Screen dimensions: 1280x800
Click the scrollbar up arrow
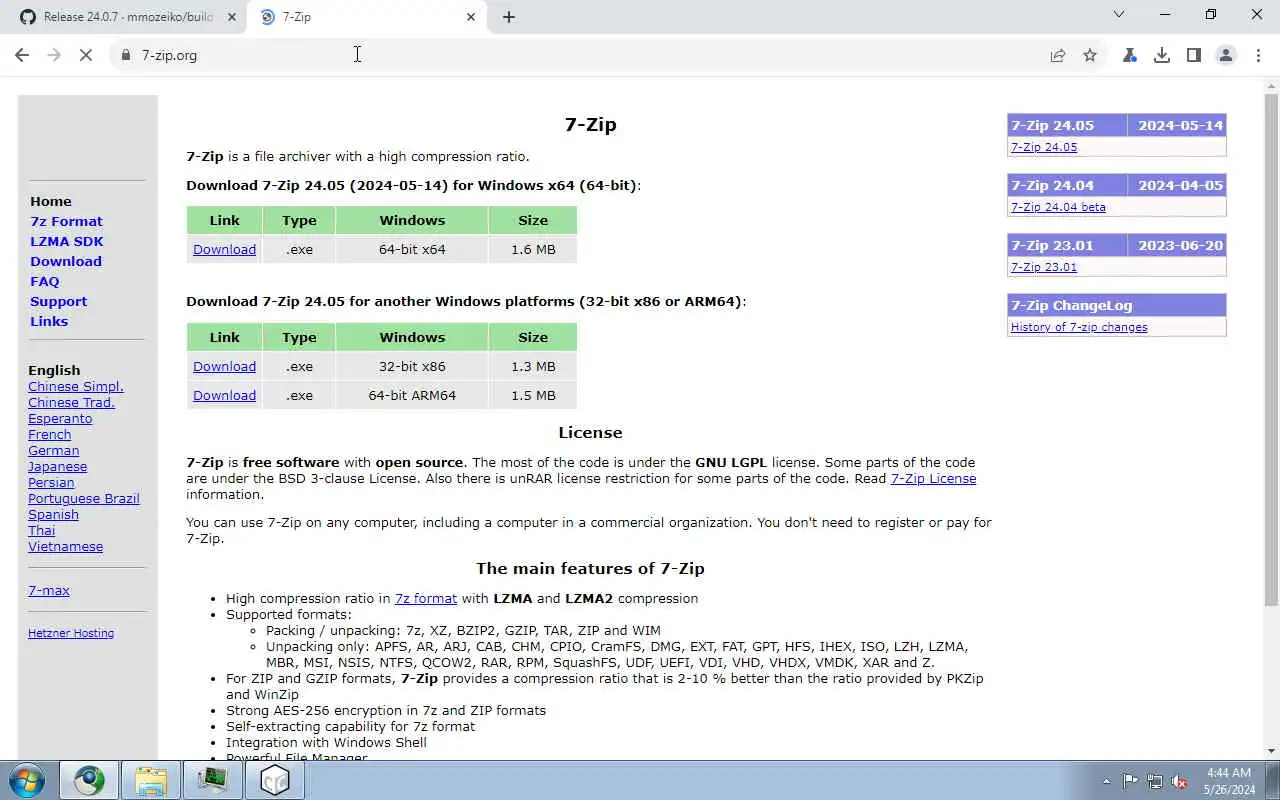coord(1271,84)
